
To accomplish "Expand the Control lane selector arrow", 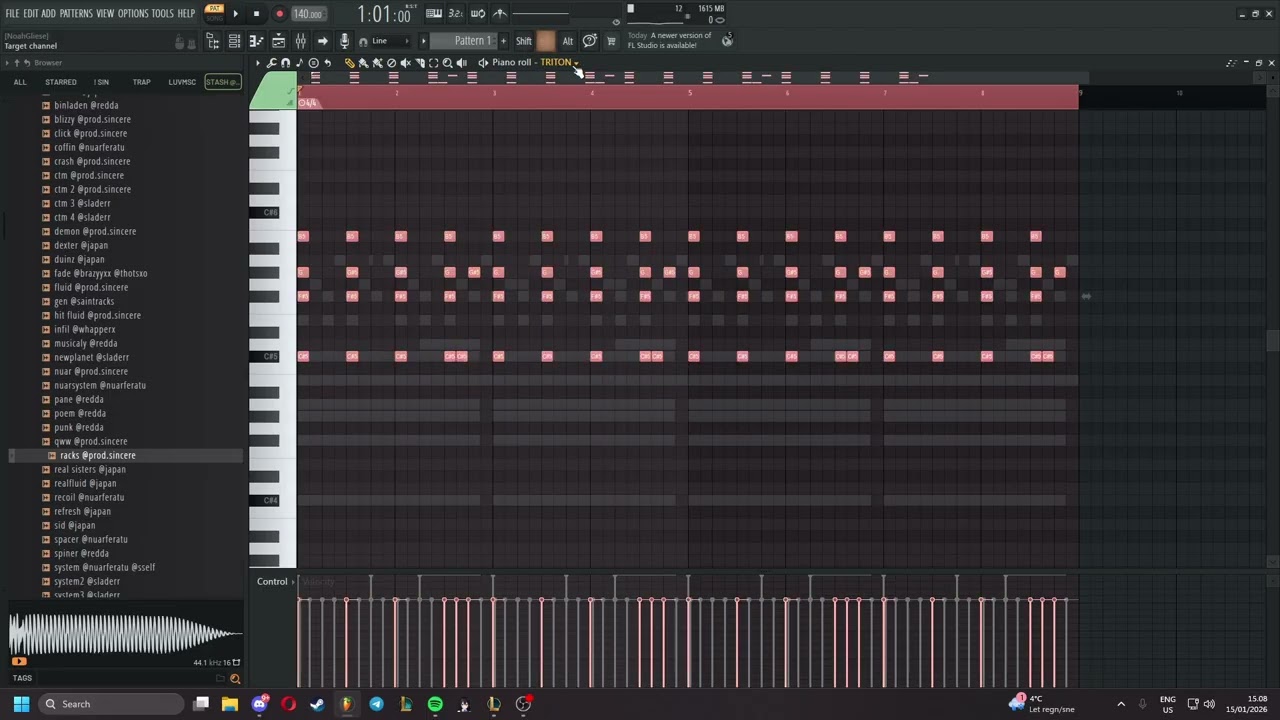I will click(293, 582).
